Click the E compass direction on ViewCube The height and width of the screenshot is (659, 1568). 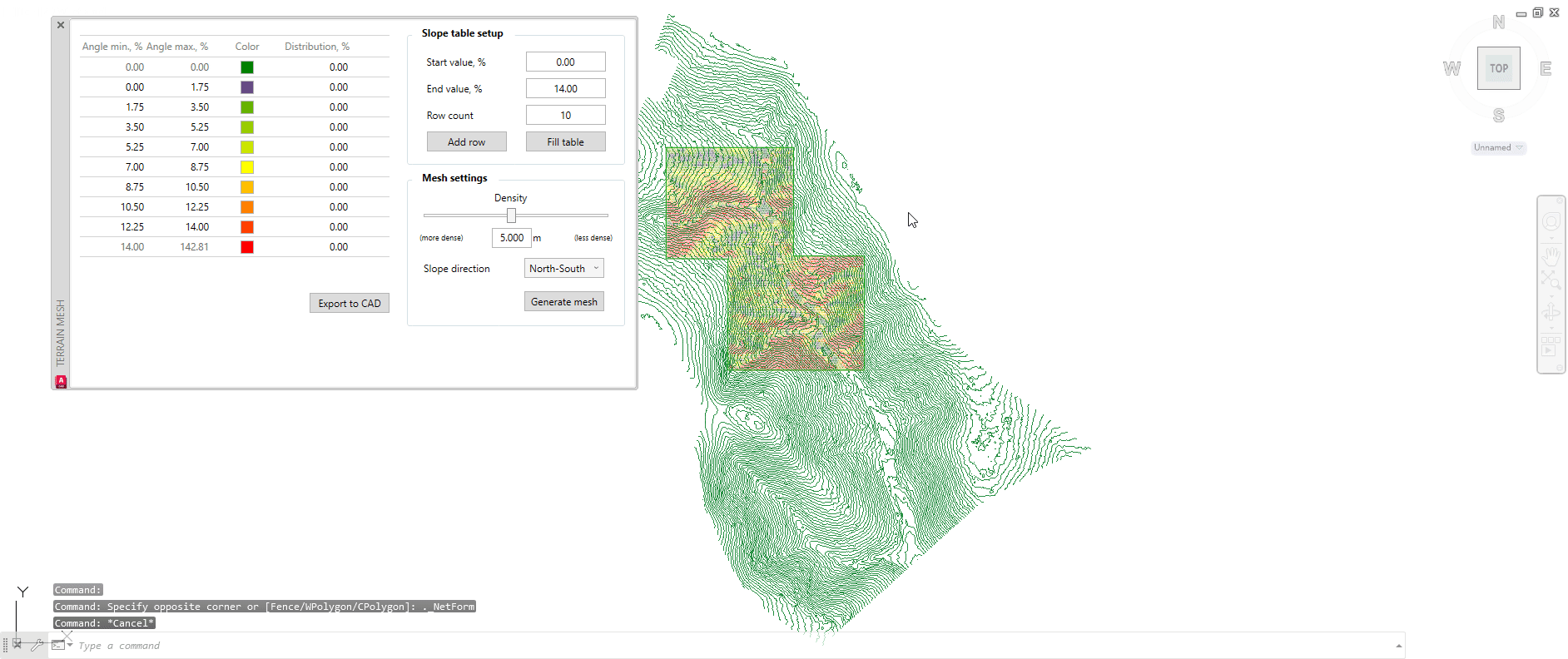(x=1546, y=68)
